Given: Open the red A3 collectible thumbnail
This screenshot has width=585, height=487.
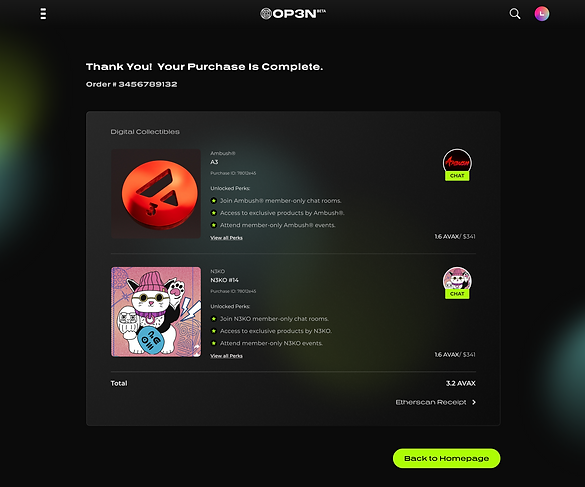Looking at the screenshot, I should click(156, 194).
